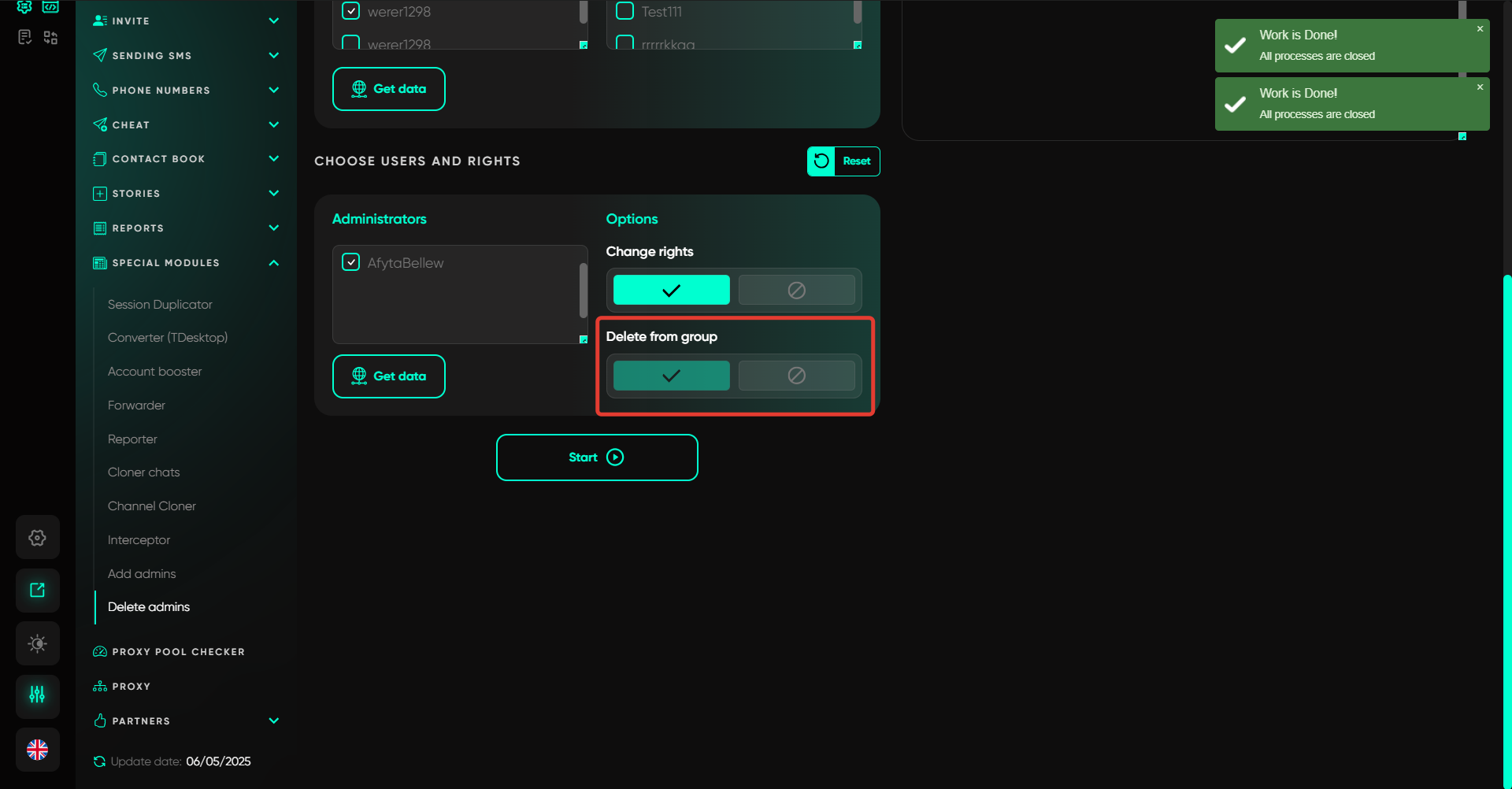The image size is (1512, 789).
Task: Click the update date refresh icon
Action: (99, 761)
